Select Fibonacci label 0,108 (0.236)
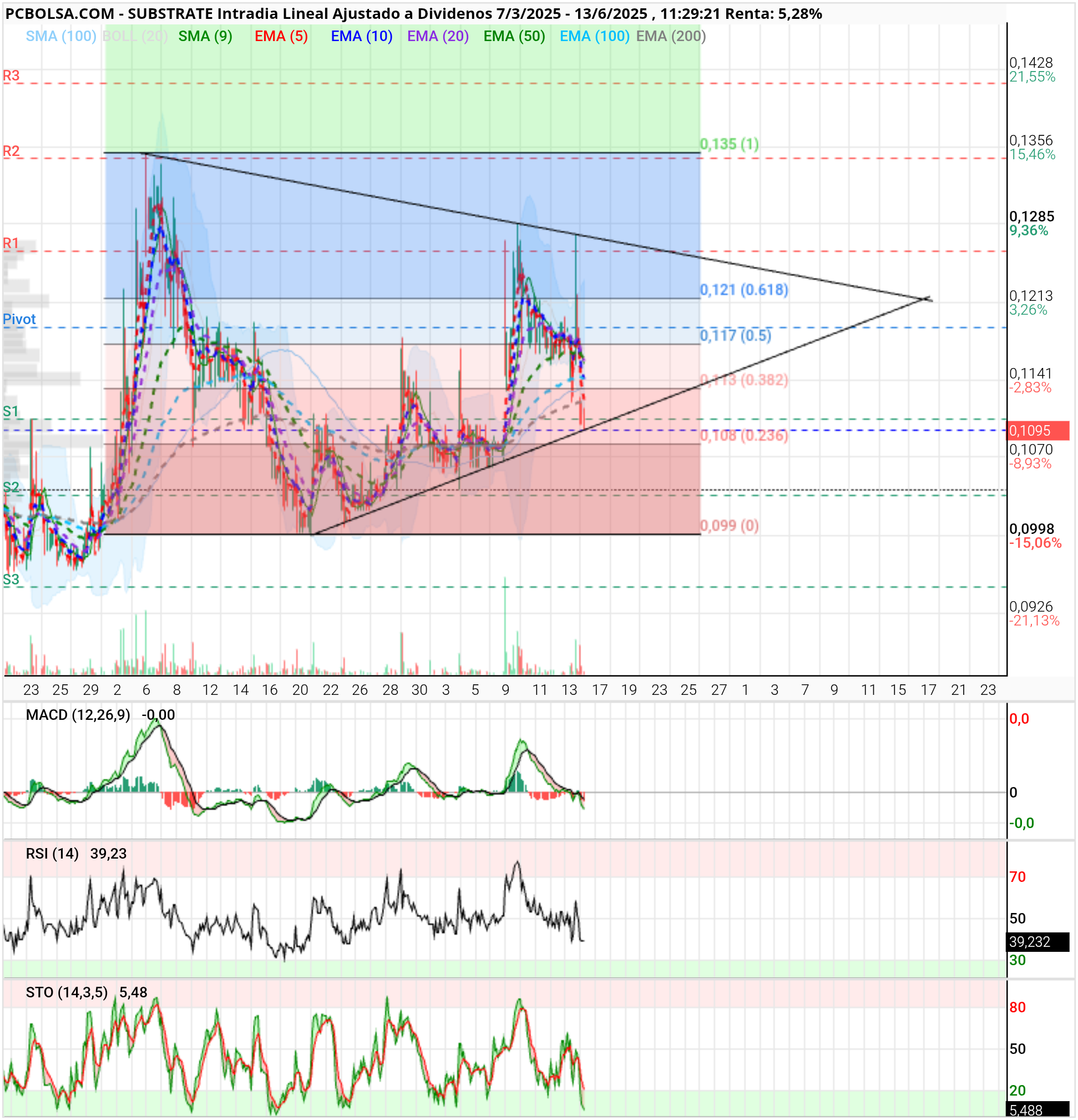The image size is (1078, 1120). coord(744,436)
